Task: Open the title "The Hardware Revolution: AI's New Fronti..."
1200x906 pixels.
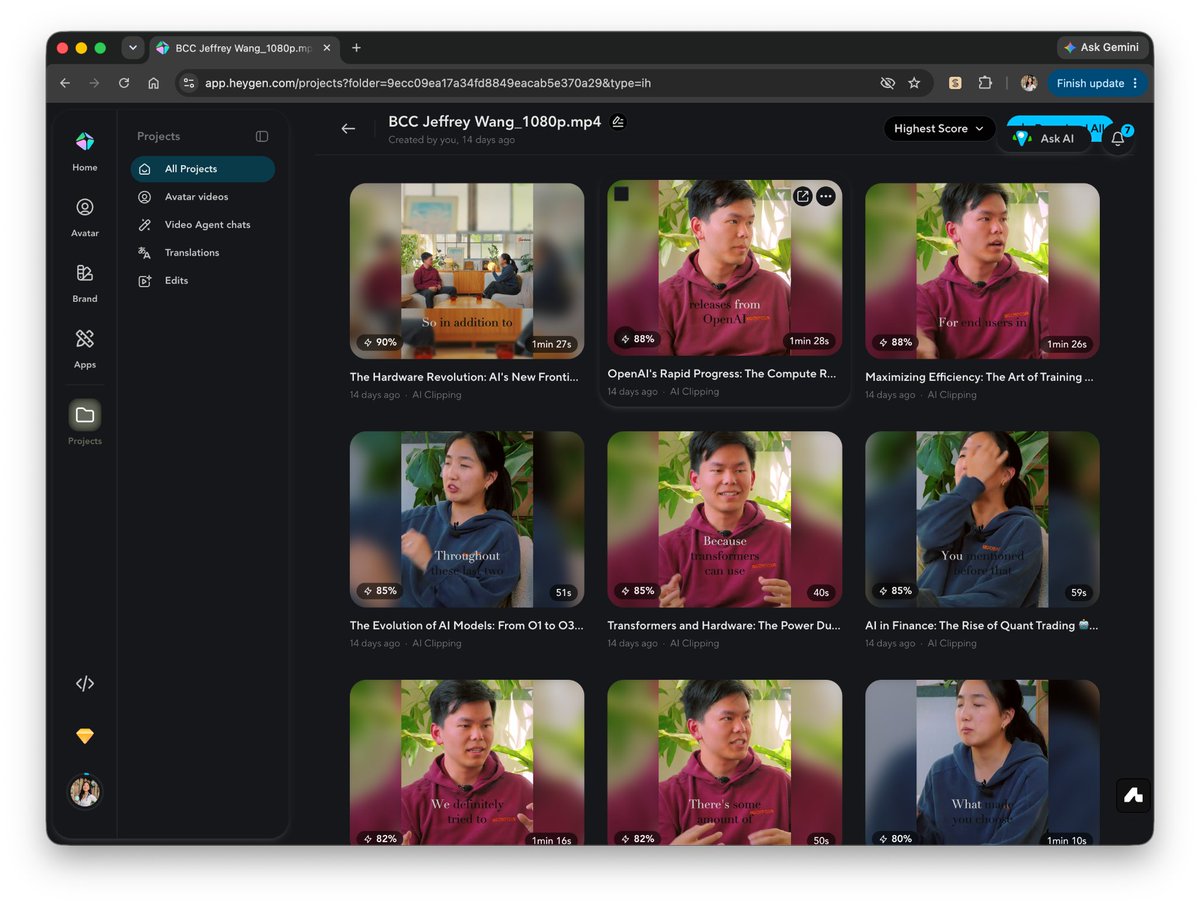Action: (x=464, y=377)
